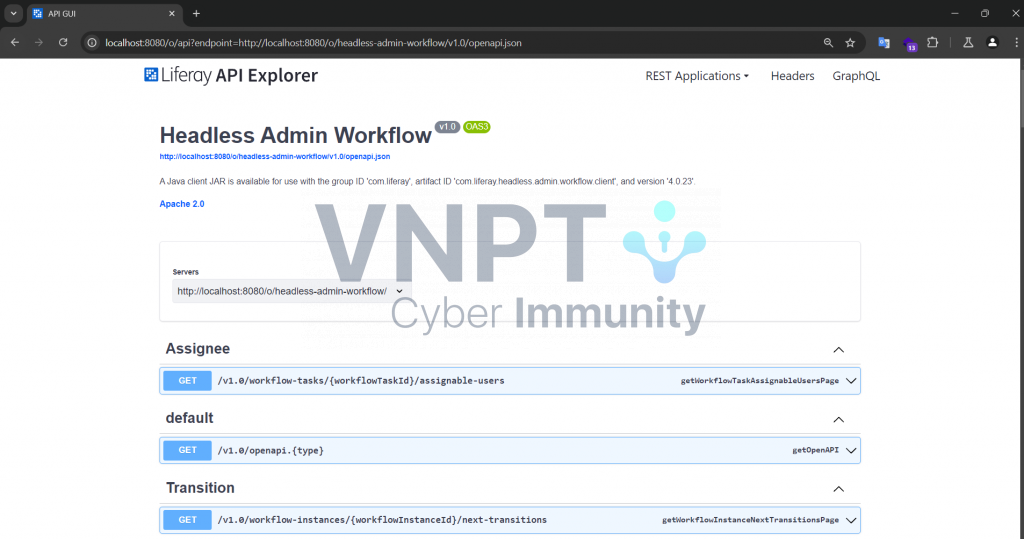Image resolution: width=1024 pixels, height=539 pixels.
Task: Open the Apache 2.0 license link
Action: click(x=182, y=204)
